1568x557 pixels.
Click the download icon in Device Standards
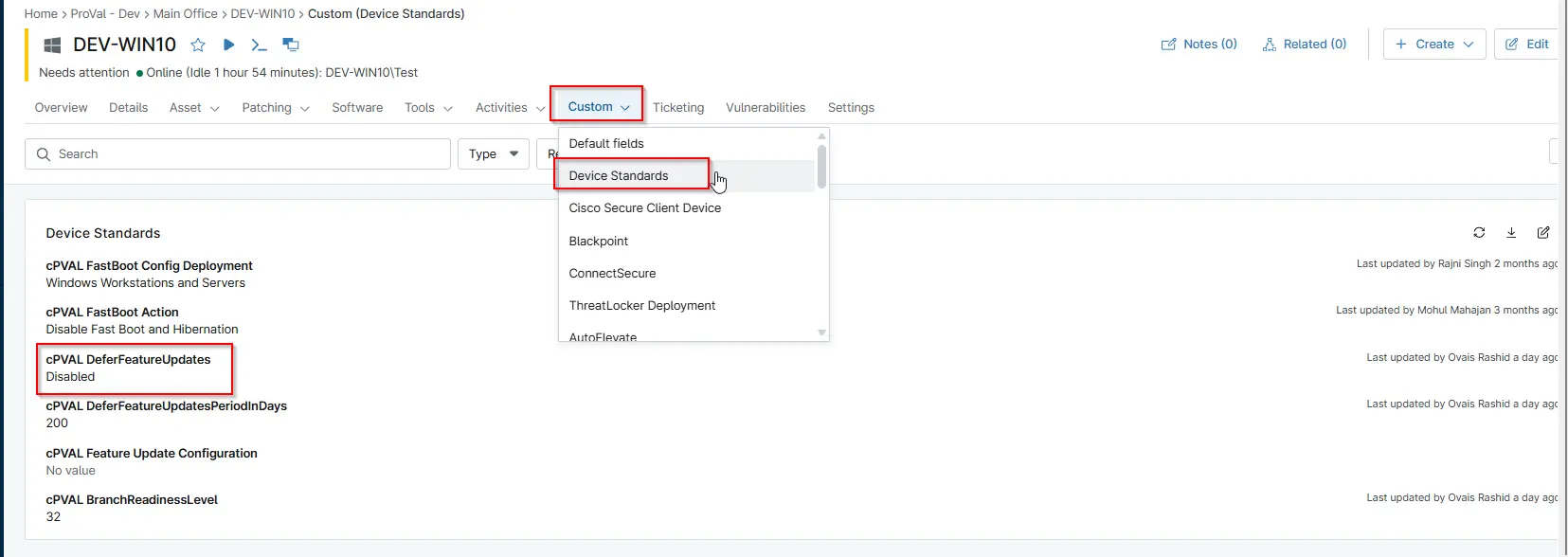pos(1511,232)
